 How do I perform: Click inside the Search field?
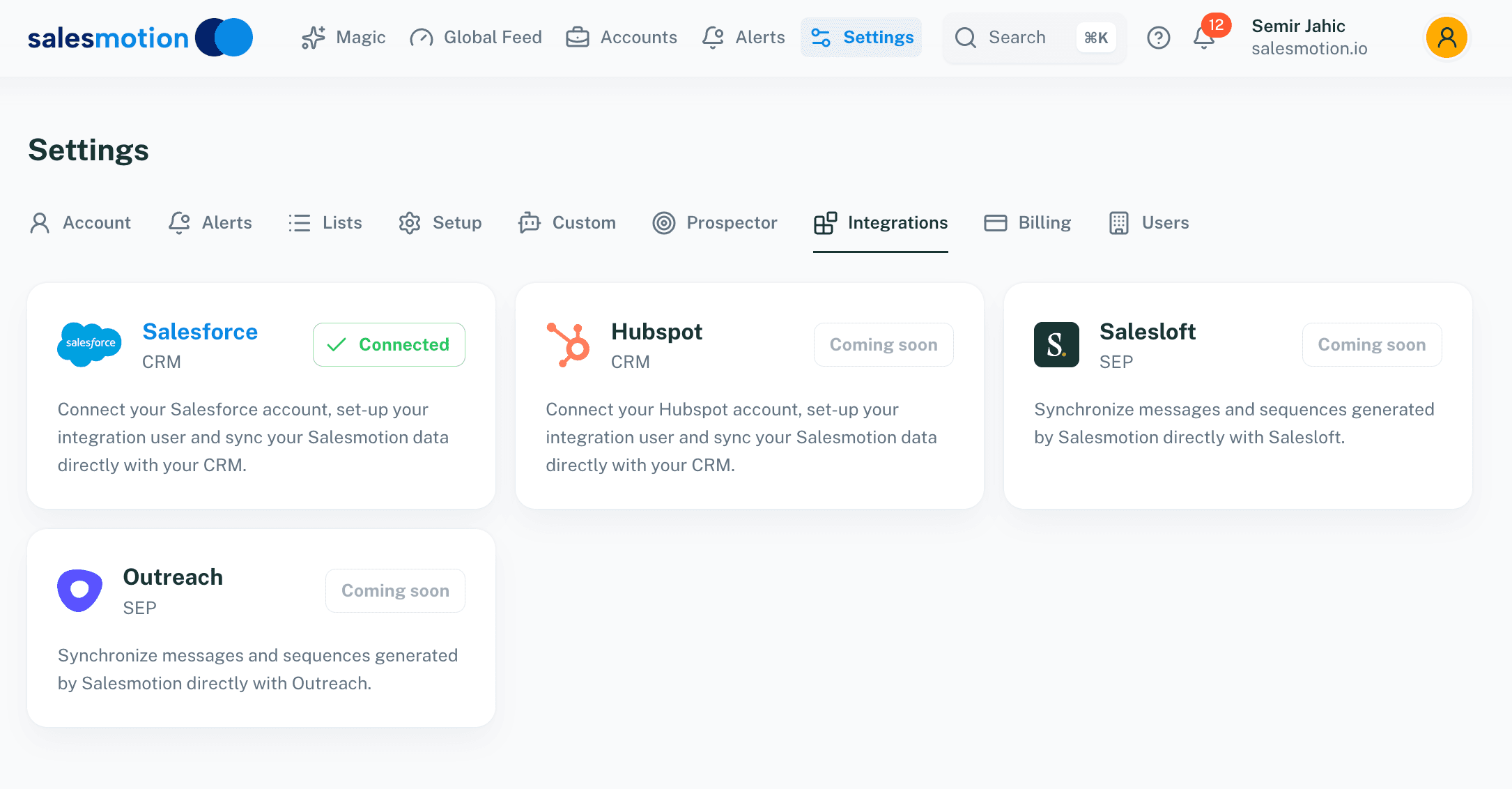point(1034,38)
